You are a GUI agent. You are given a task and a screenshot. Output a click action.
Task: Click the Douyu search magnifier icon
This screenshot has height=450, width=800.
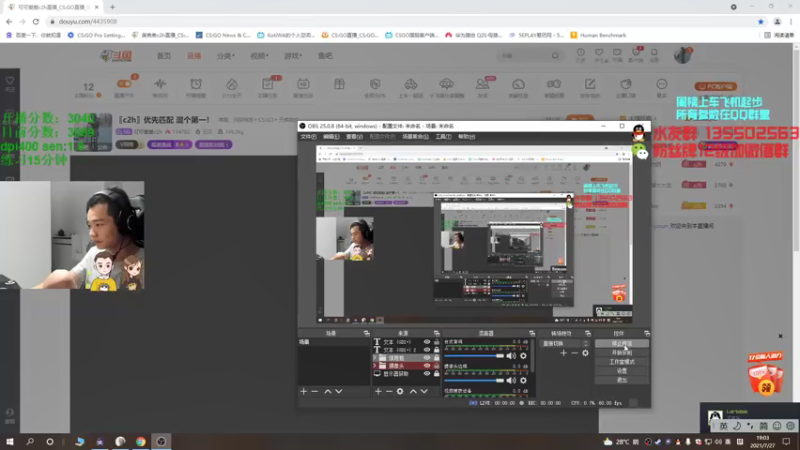tap(555, 56)
